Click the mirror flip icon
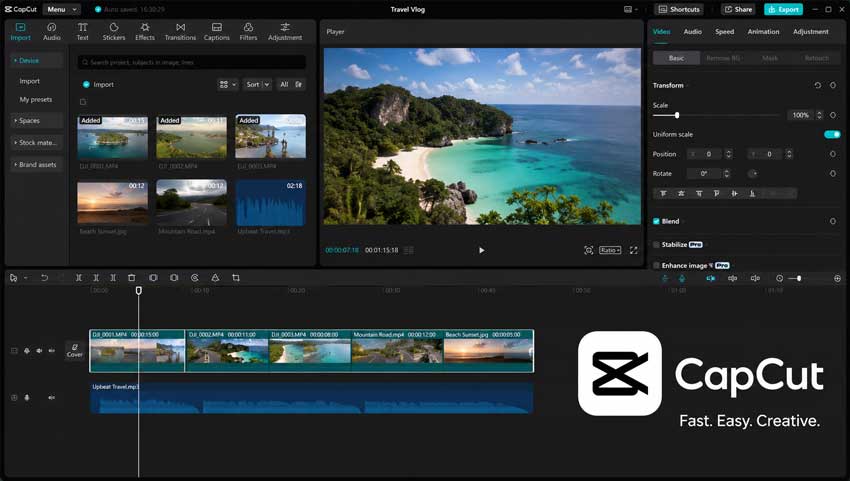The image size is (850, 481). 215,278
